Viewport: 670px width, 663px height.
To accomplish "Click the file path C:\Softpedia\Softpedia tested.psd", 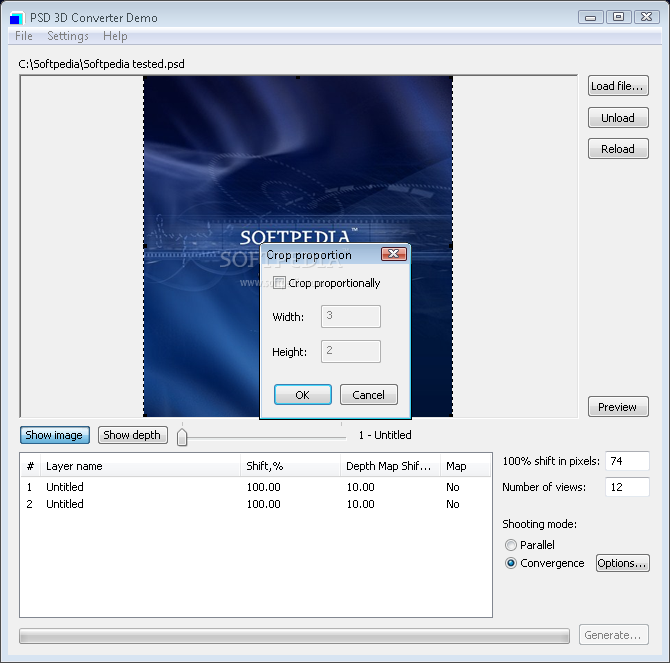I will point(102,64).
